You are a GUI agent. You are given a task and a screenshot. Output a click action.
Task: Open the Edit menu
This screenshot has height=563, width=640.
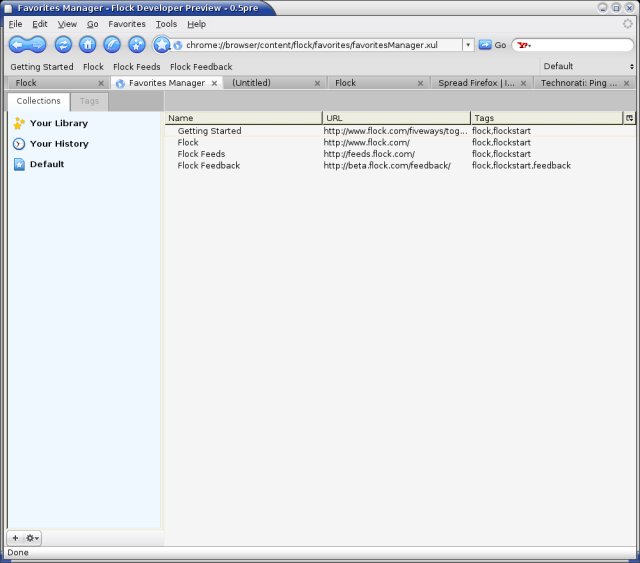(40, 24)
